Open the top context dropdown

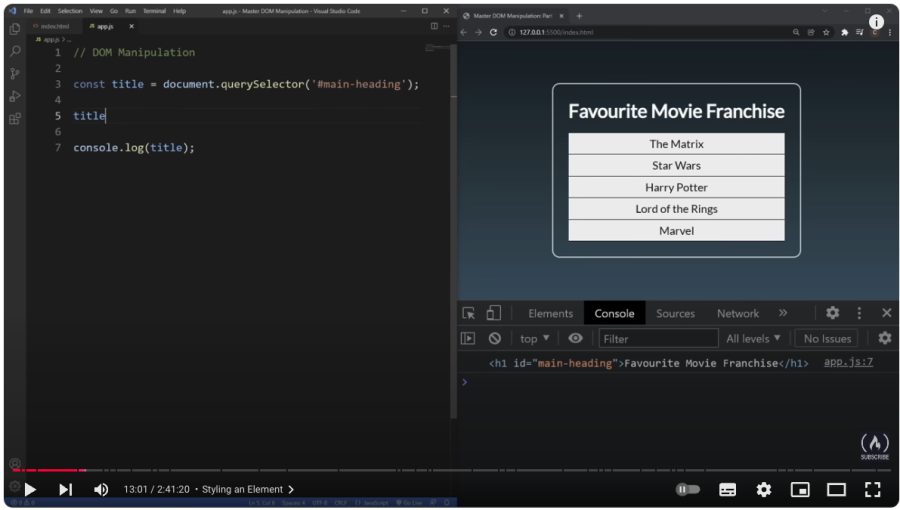click(x=534, y=338)
